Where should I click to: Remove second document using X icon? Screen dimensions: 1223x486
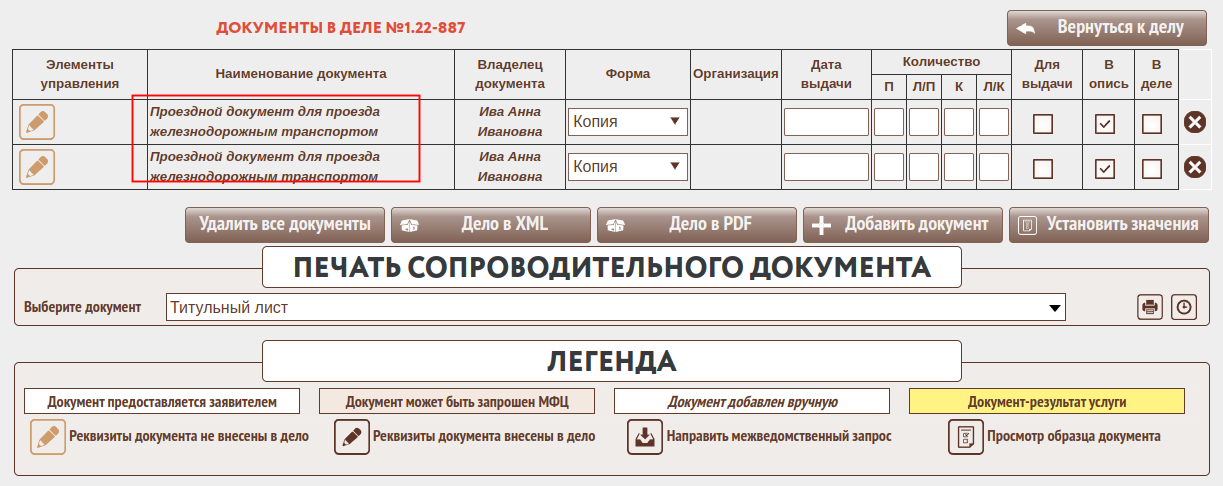tap(1194, 167)
